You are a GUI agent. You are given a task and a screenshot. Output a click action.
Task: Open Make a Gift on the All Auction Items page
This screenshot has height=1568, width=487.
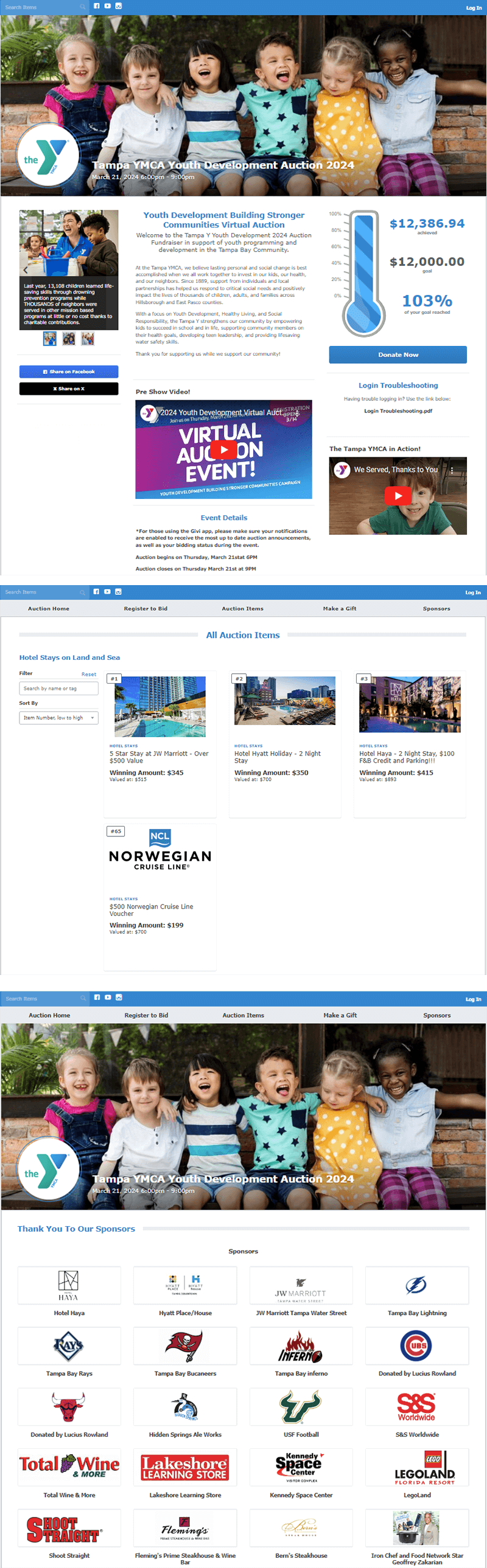click(x=340, y=609)
